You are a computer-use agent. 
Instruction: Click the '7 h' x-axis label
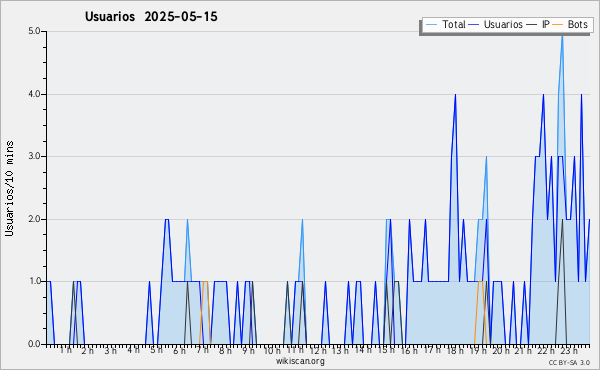click(202, 350)
